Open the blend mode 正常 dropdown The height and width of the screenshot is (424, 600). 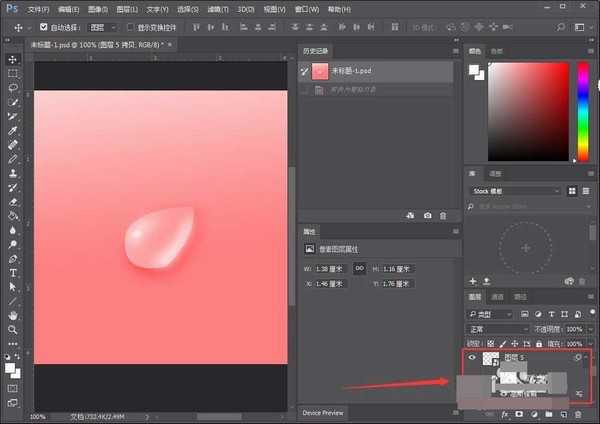click(498, 328)
